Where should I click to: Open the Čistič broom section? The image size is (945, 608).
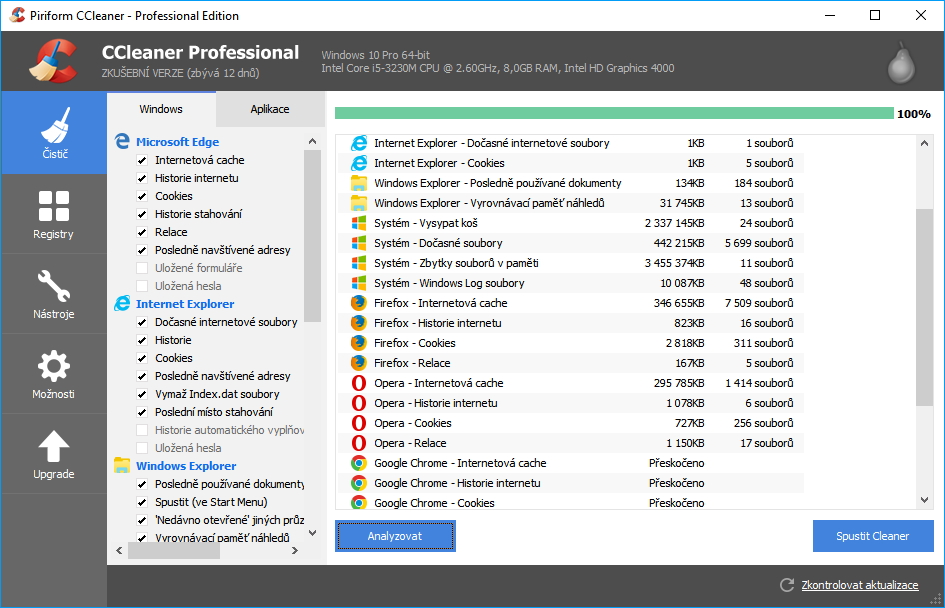(54, 133)
